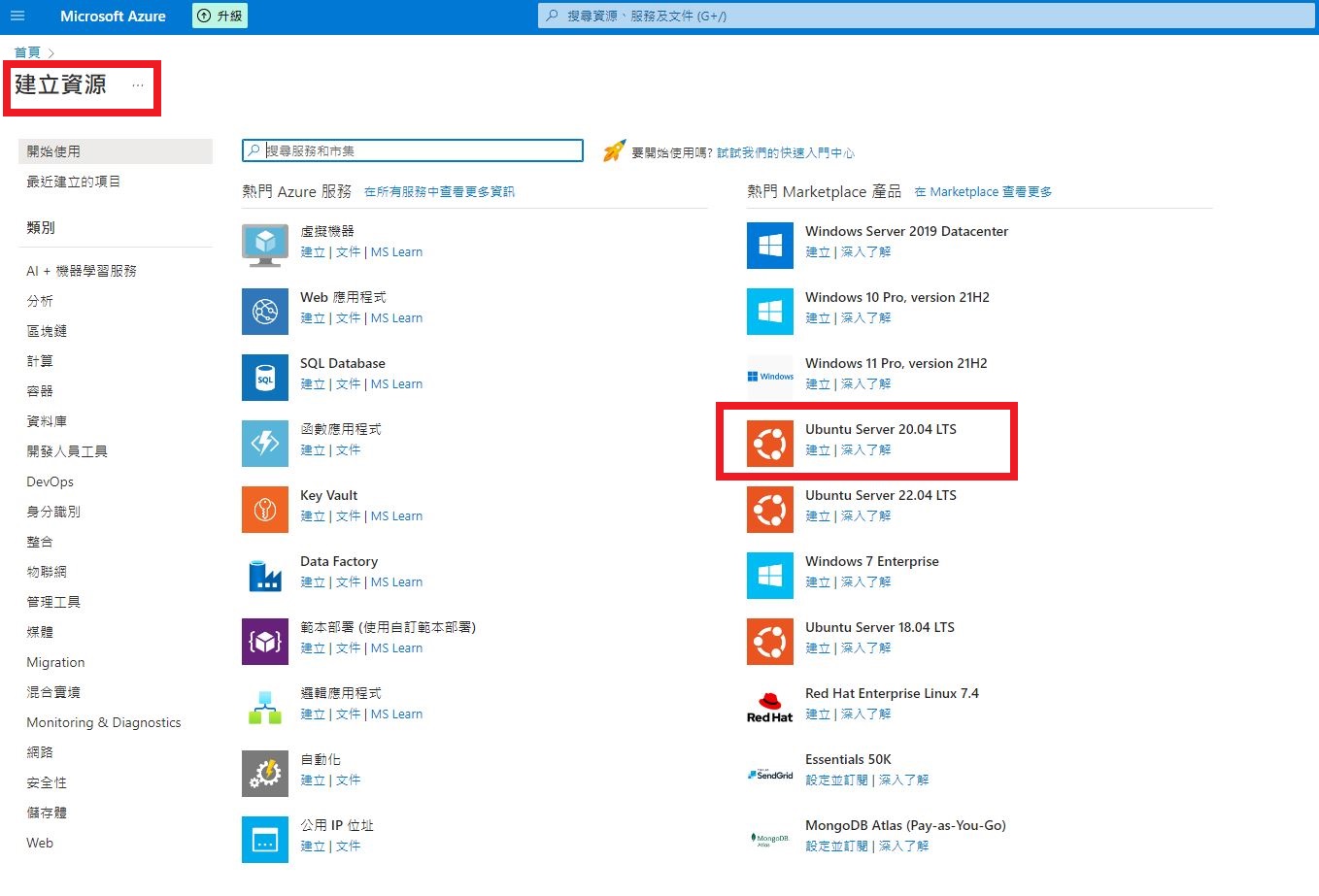This screenshot has height=896, width=1319.
Task: Click the top 搜尋資源 global search bar
Action: [927, 16]
